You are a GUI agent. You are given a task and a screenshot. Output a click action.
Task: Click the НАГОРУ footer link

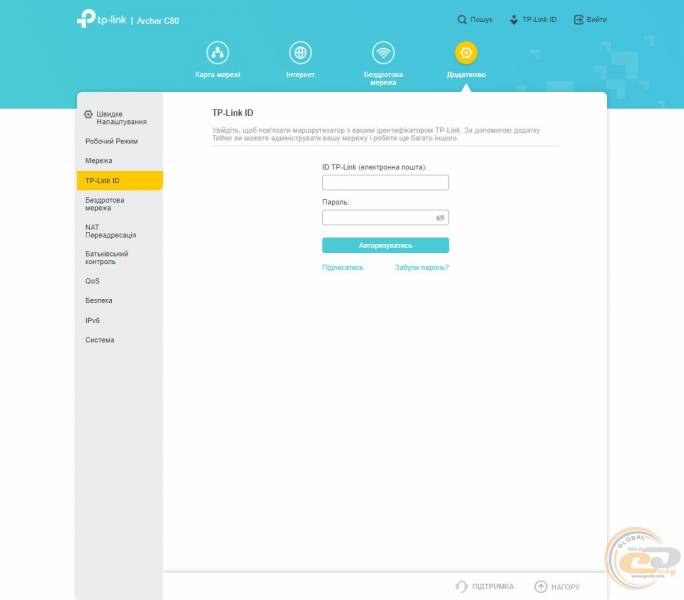[565, 587]
